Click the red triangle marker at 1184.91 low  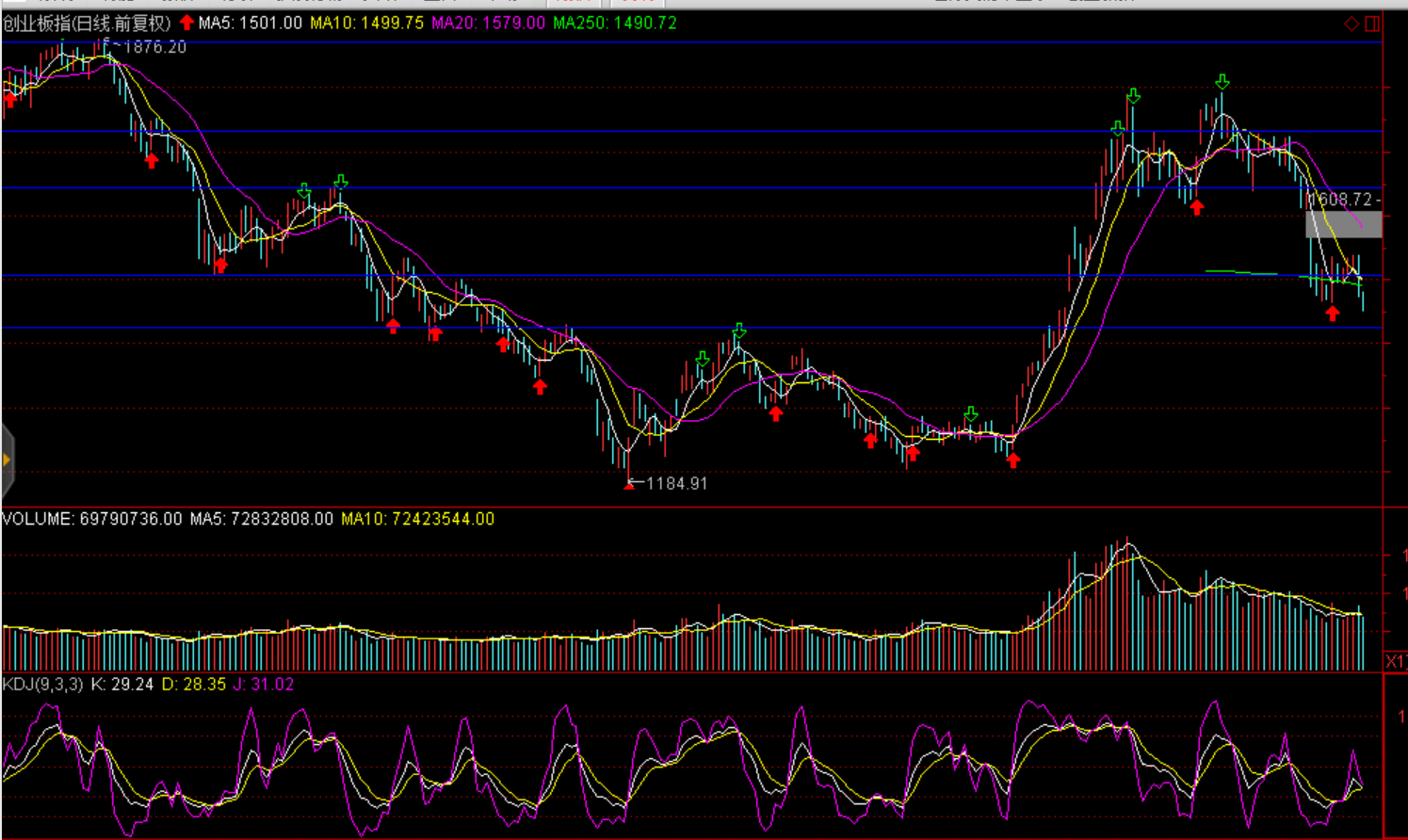click(x=629, y=485)
